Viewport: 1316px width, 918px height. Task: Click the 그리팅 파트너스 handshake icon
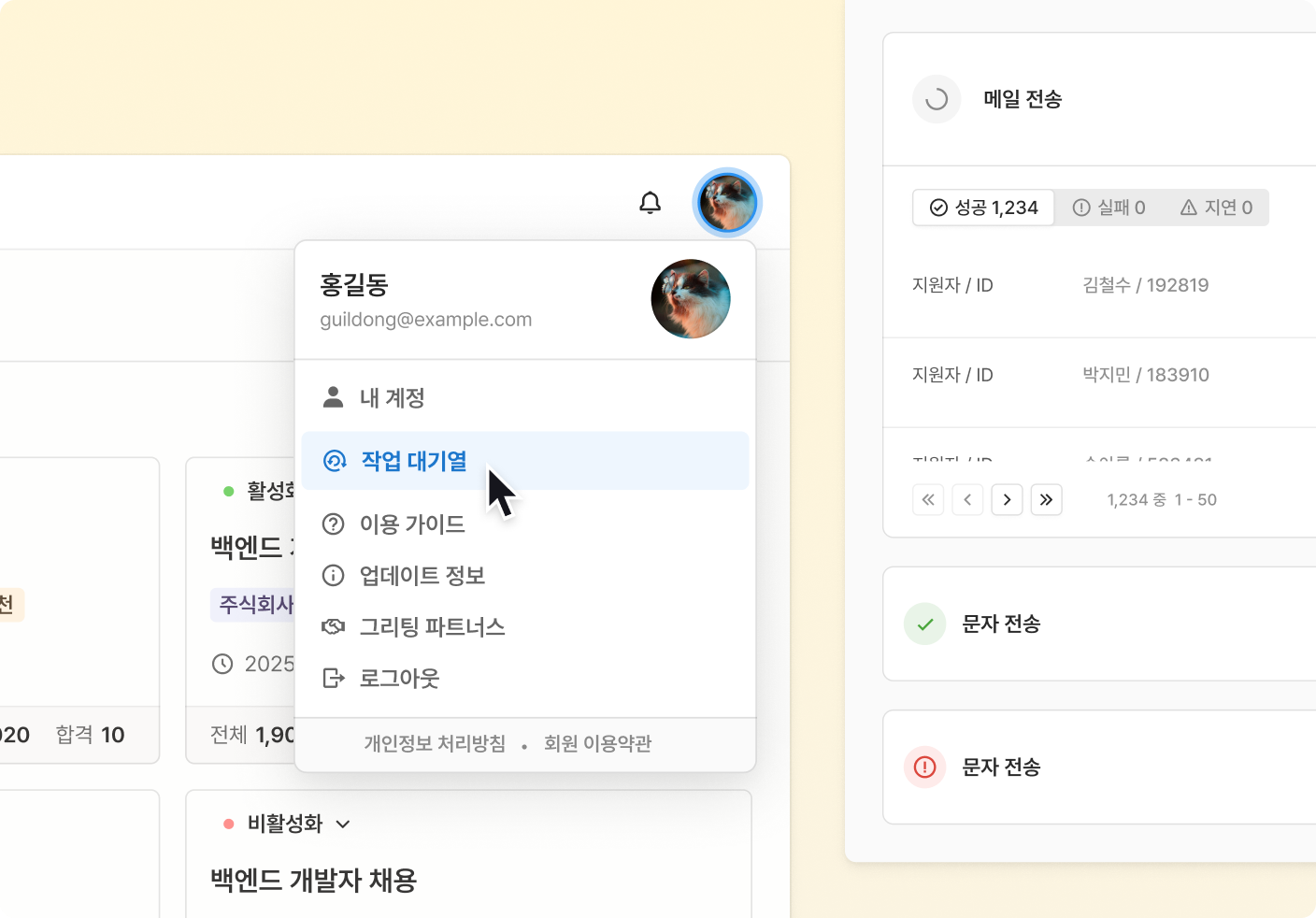pos(333,626)
